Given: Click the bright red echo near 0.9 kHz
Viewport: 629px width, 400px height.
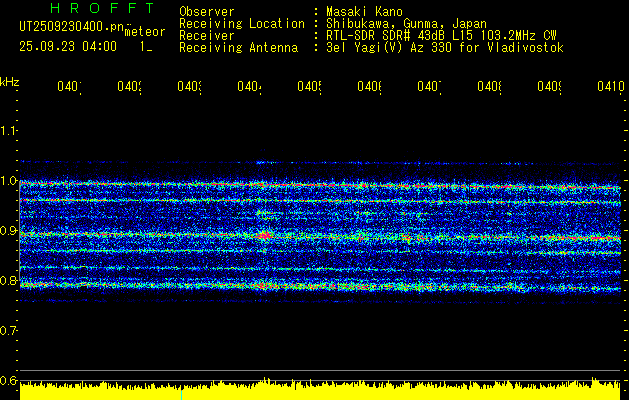Looking at the screenshot, I should point(265,235).
